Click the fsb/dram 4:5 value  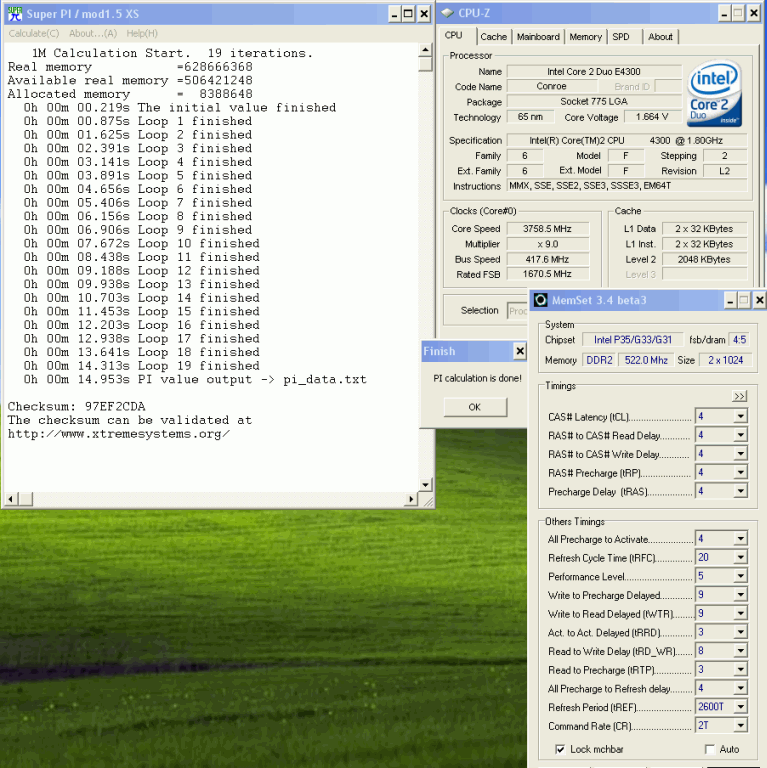[739, 339]
